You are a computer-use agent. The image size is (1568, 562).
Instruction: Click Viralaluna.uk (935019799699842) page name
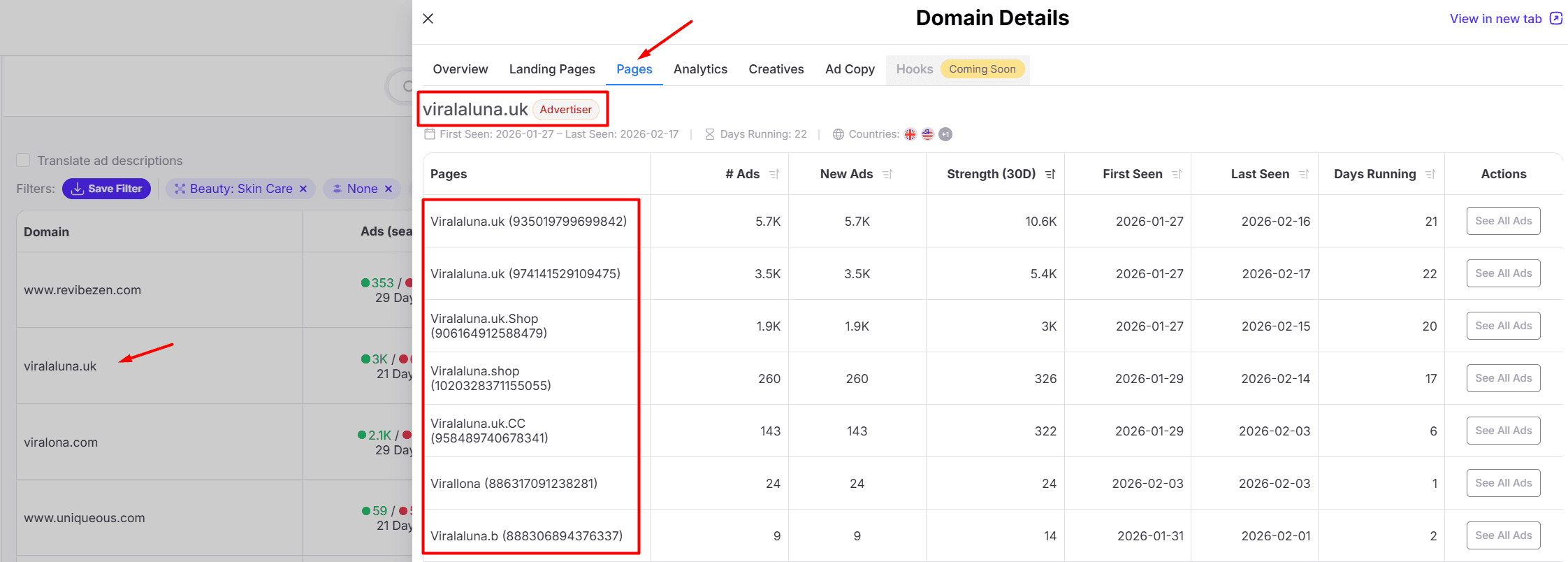pos(528,222)
